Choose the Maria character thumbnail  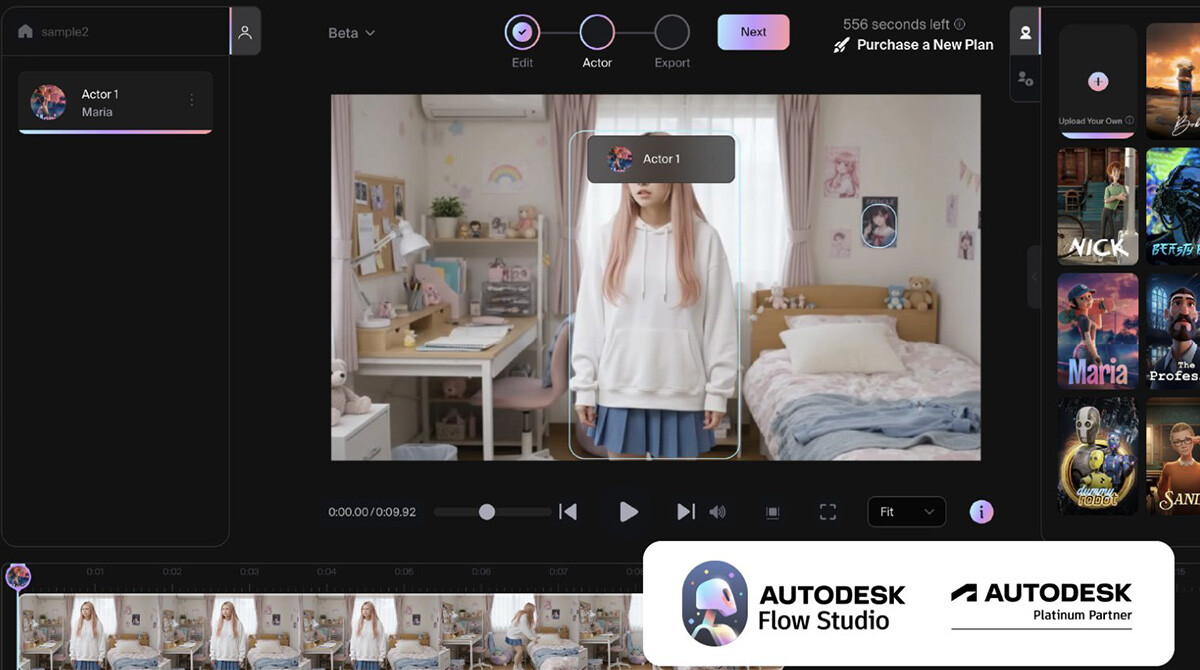coord(1098,331)
